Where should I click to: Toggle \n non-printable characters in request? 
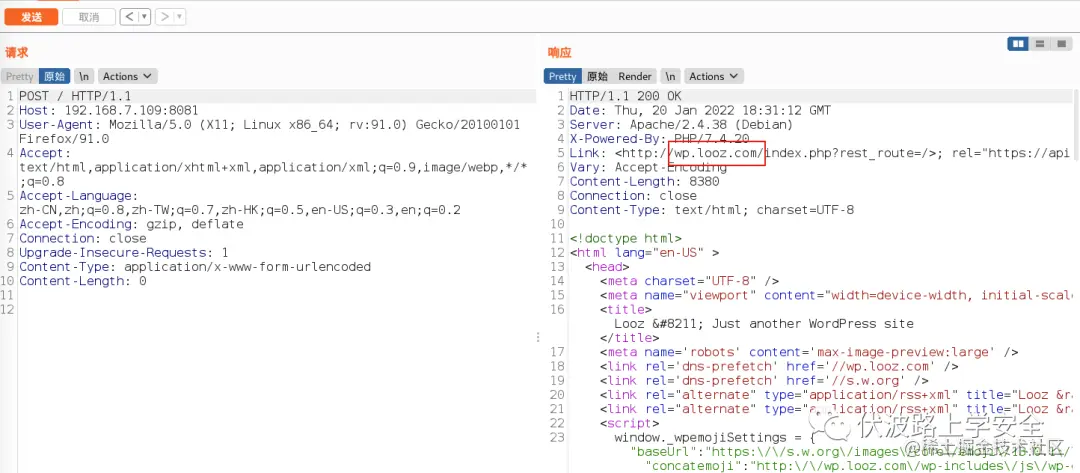coord(84,76)
